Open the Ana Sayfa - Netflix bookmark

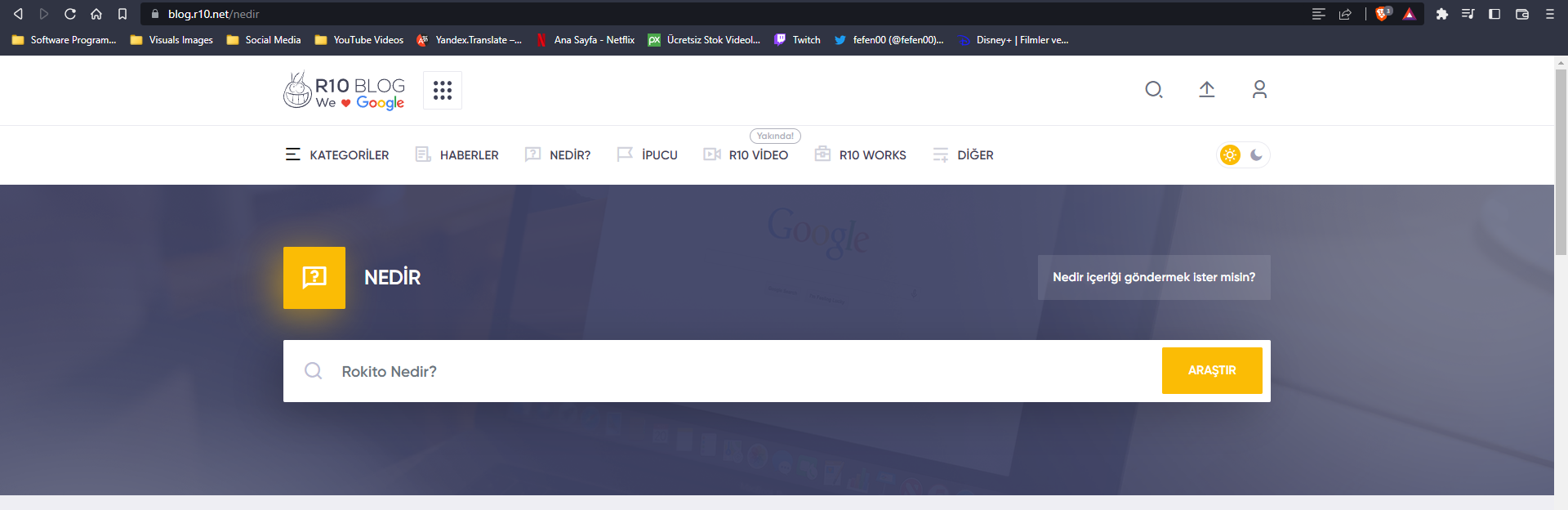(x=586, y=40)
